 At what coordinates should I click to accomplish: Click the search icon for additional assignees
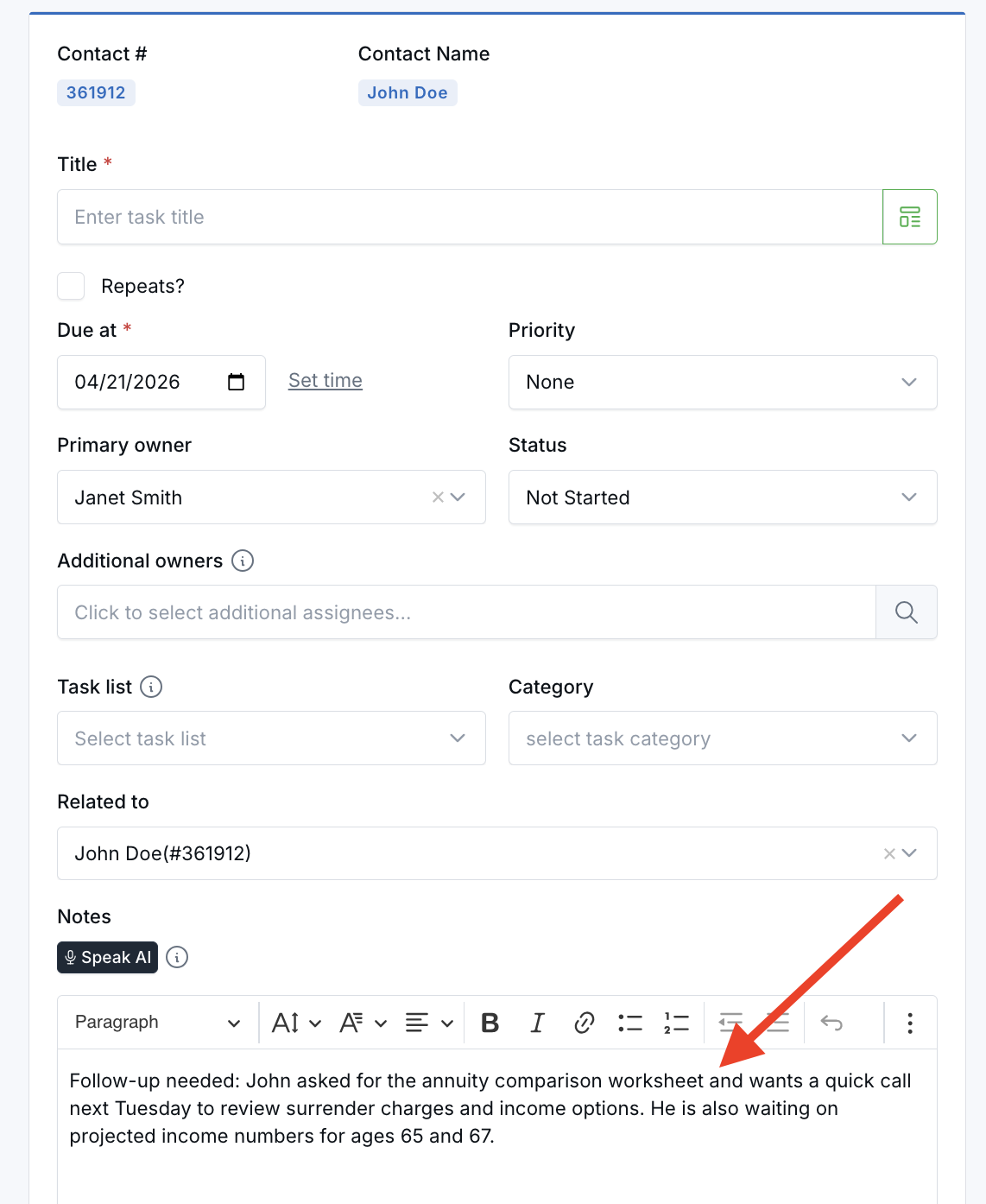906,612
